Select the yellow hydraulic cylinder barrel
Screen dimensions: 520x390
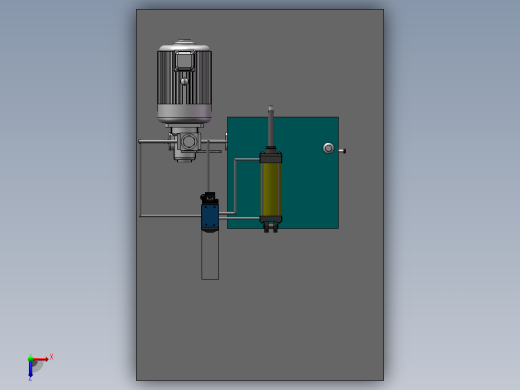[x=271, y=189]
